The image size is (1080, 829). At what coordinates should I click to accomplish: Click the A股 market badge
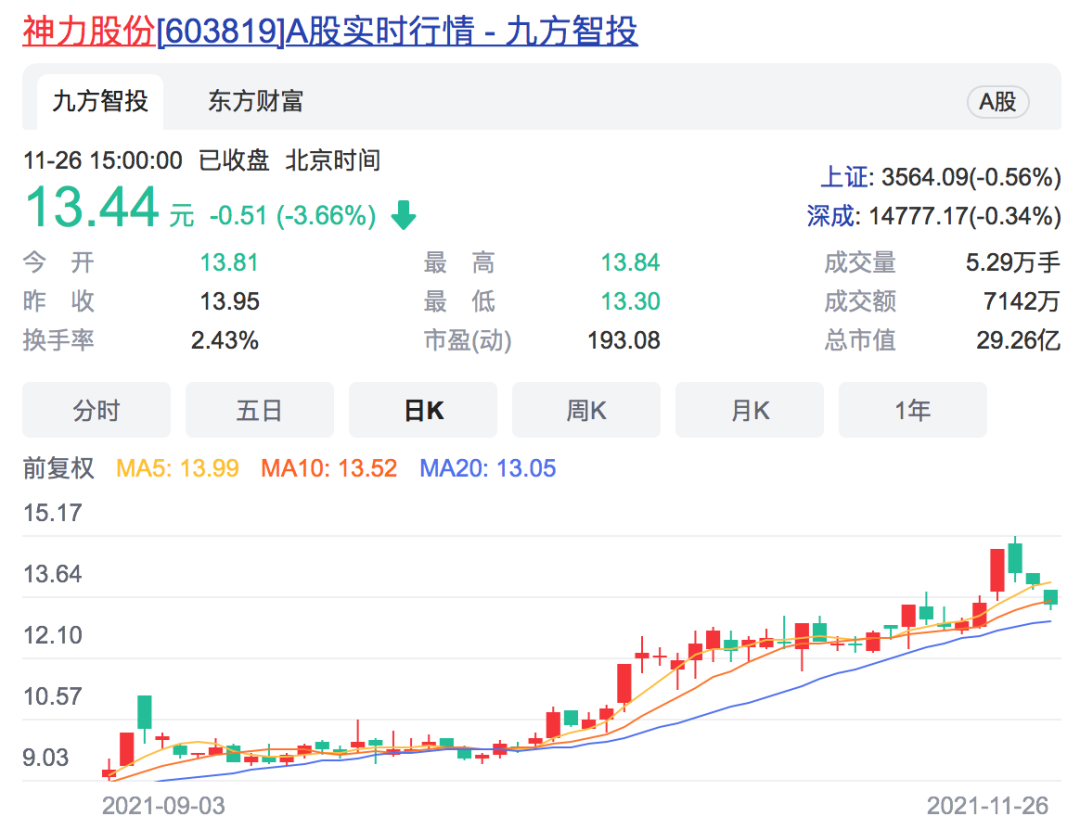click(x=997, y=101)
